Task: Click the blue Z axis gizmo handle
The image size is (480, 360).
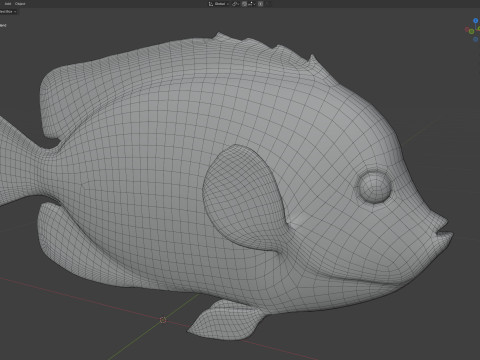Action: 476,21
